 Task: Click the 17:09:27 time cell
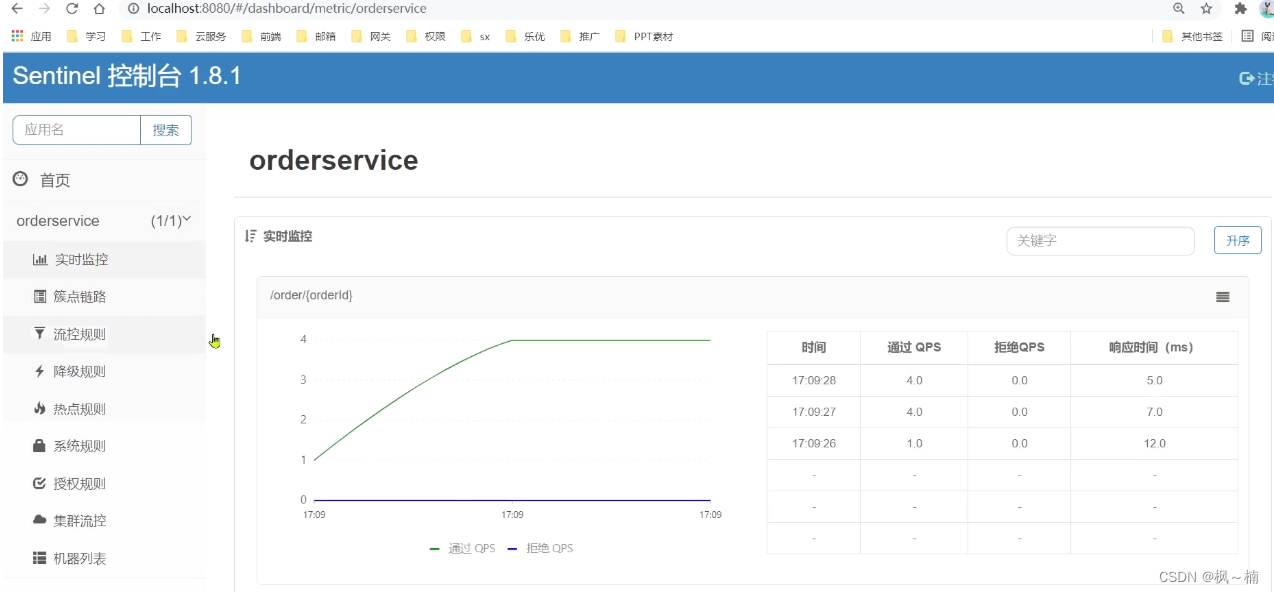pos(814,412)
